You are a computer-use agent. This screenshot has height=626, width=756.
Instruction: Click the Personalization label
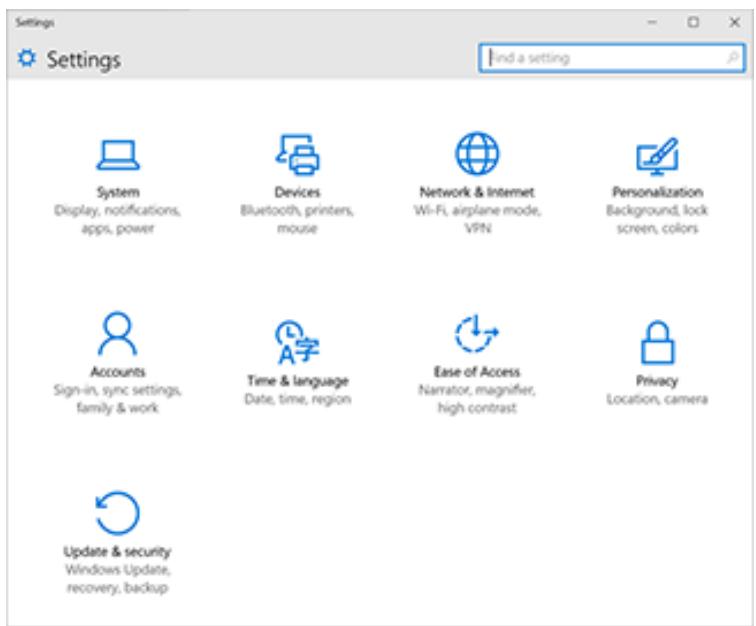click(x=657, y=192)
